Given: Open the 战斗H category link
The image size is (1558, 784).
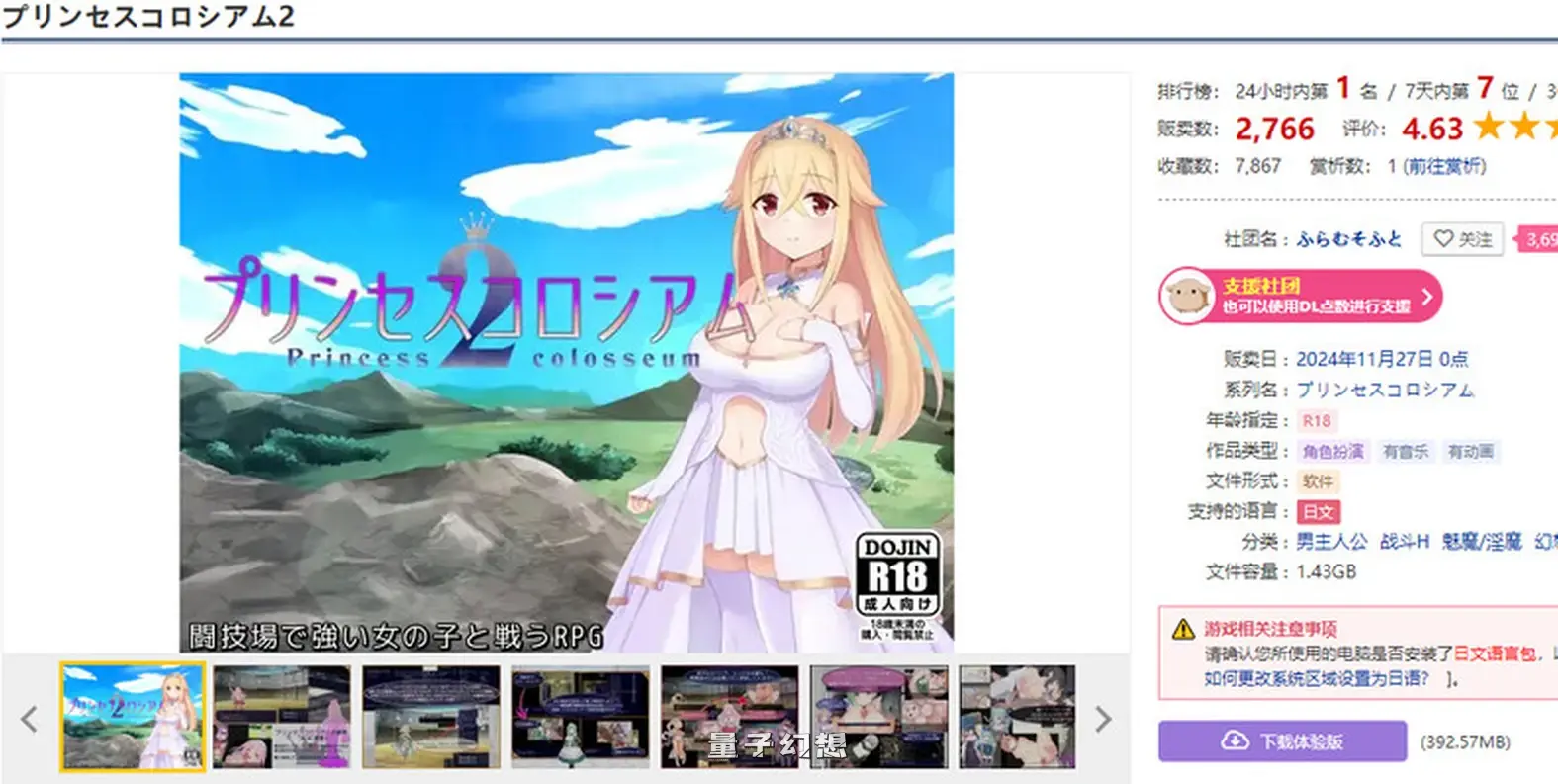Looking at the screenshot, I should pyautogui.click(x=1405, y=542).
